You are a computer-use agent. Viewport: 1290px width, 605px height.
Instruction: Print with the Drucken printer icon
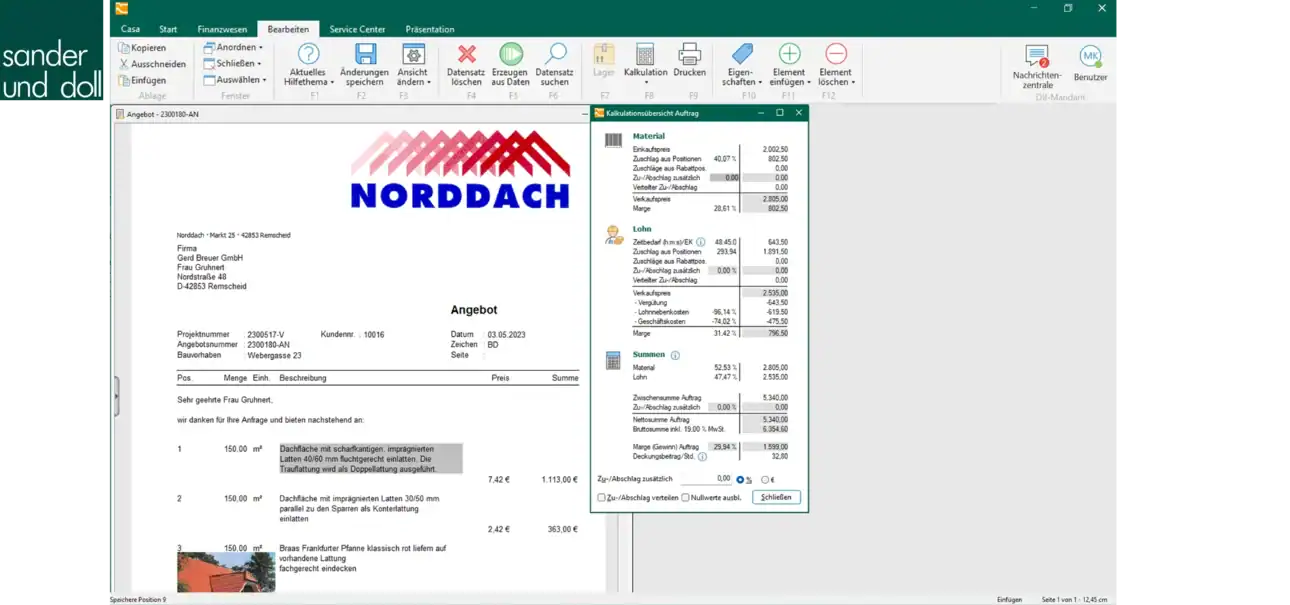(689, 54)
